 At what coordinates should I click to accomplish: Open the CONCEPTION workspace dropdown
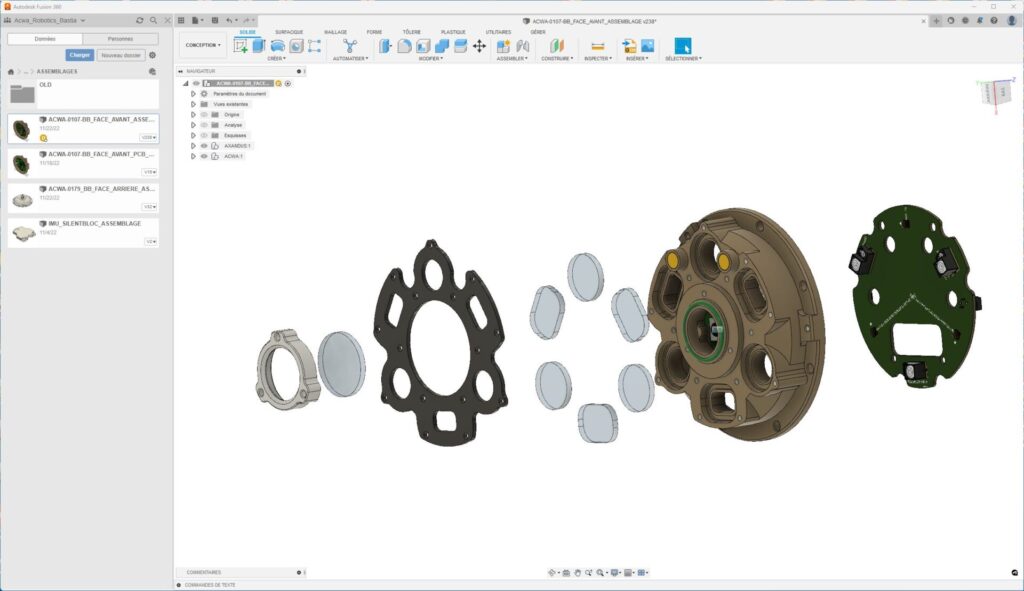click(x=202, y=45)
